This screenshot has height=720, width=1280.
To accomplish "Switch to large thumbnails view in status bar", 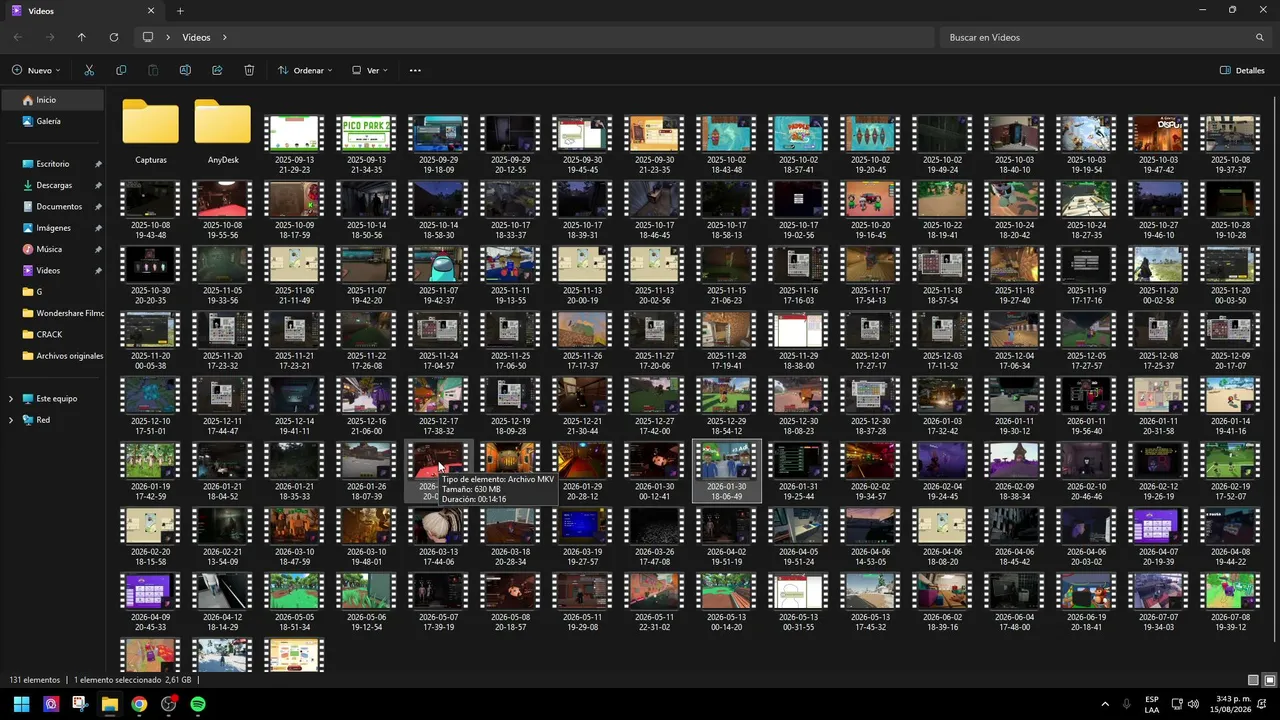I will coord(1268,680).
